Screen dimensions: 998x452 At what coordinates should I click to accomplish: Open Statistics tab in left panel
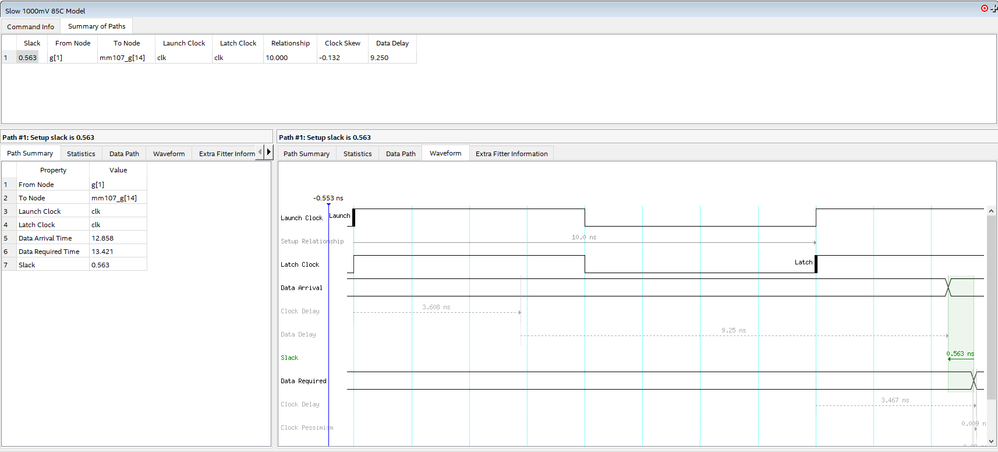tap(81, 154)
